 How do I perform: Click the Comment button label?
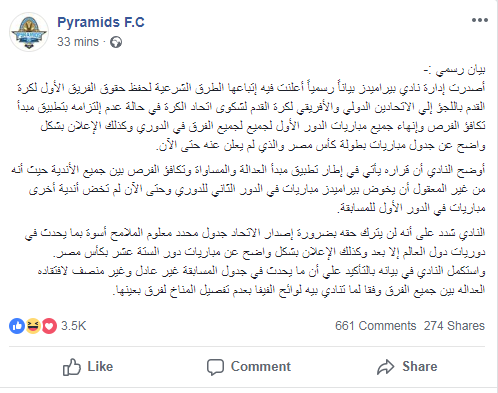(261, 367)
